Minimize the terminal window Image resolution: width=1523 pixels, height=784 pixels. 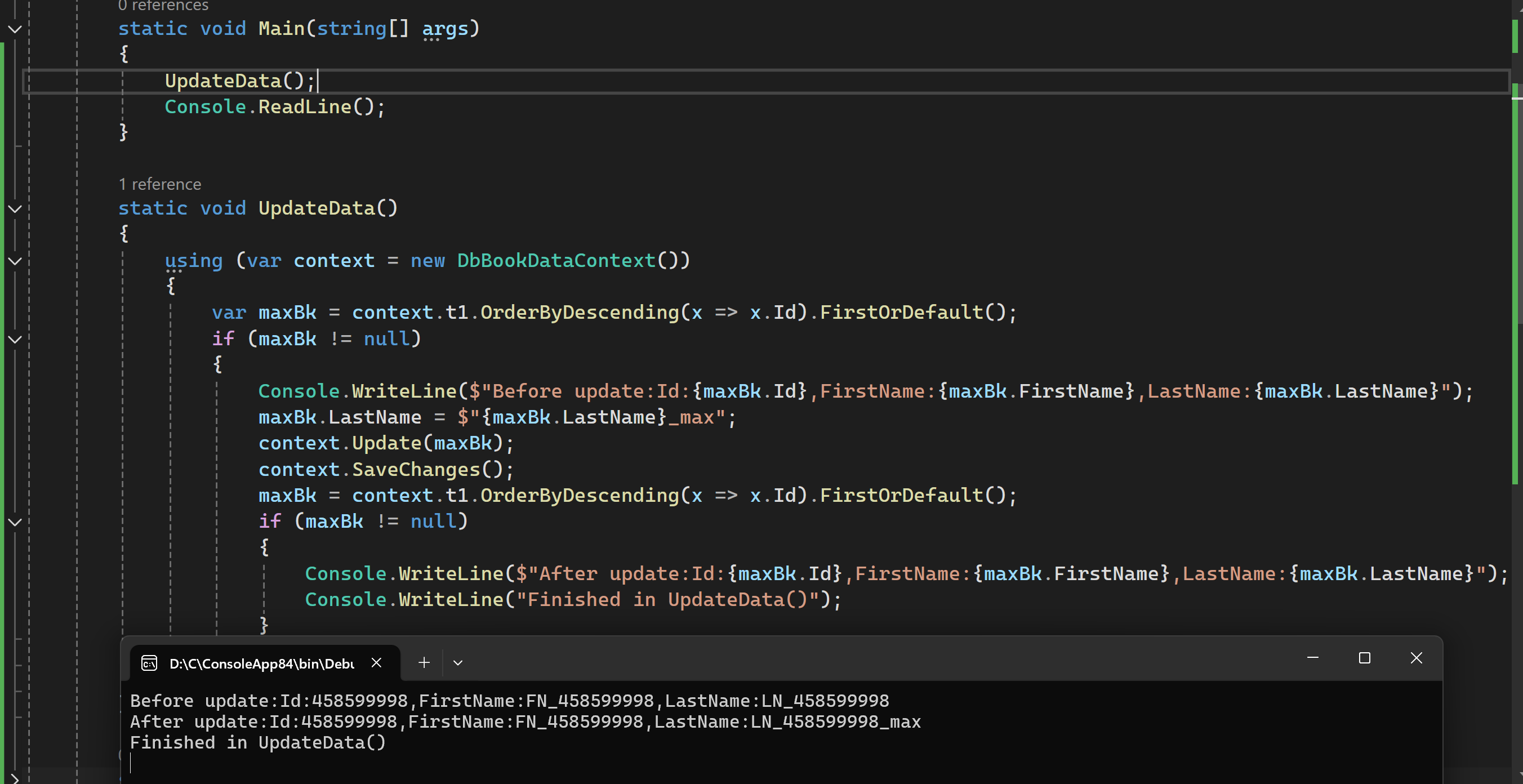pos(1312,658)
